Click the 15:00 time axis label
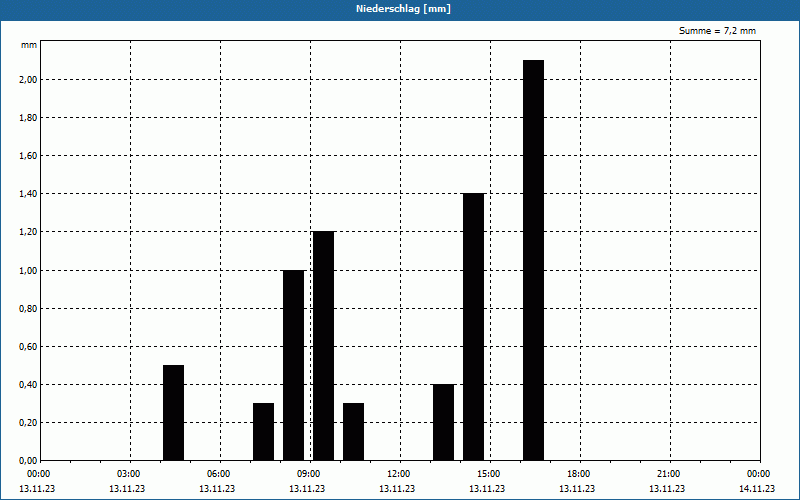This screenshot has height=500, width=800. click(488, 474)
